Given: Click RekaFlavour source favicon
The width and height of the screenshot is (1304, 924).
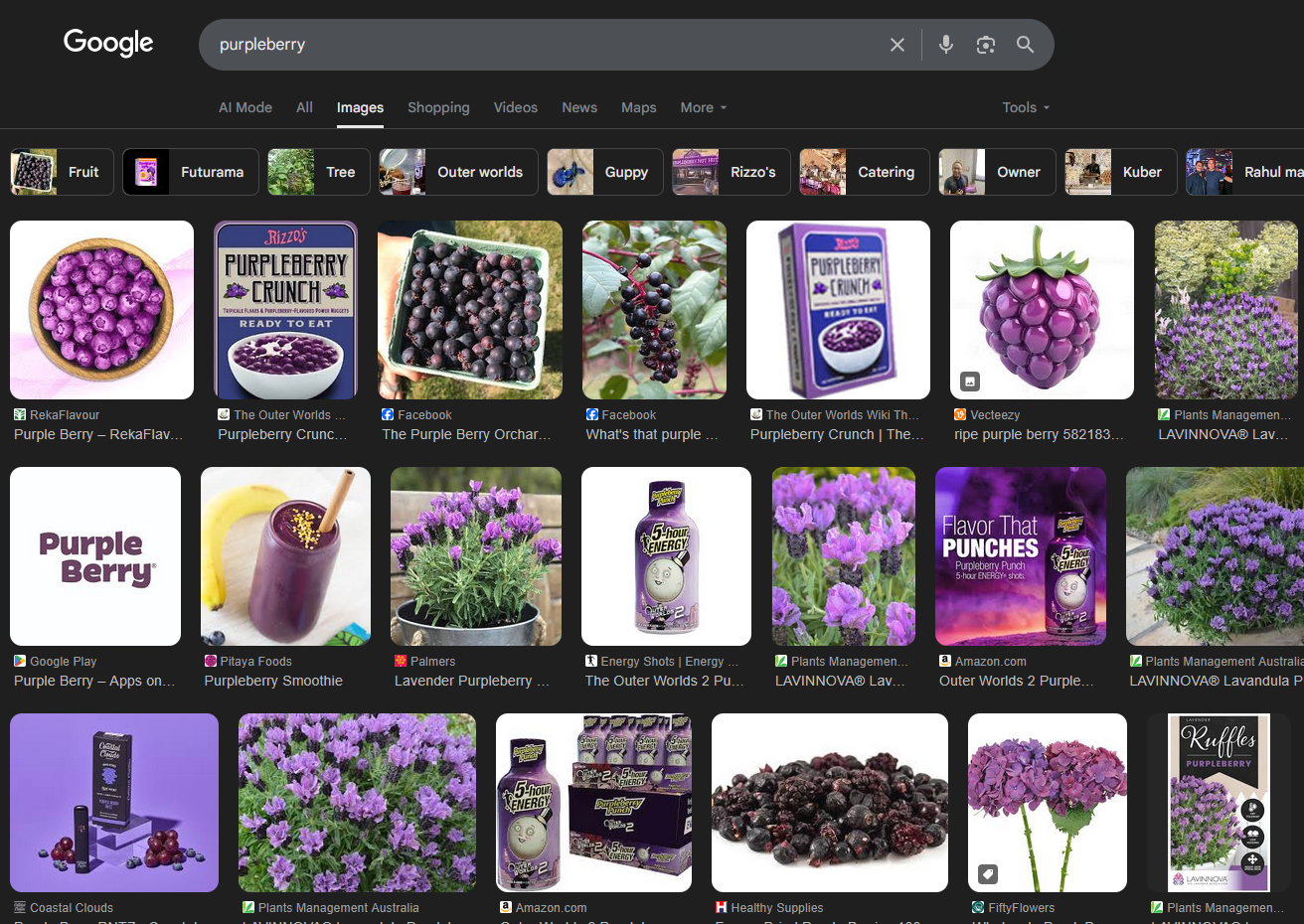Looking at the screenshot, I should tap(20, 414).
